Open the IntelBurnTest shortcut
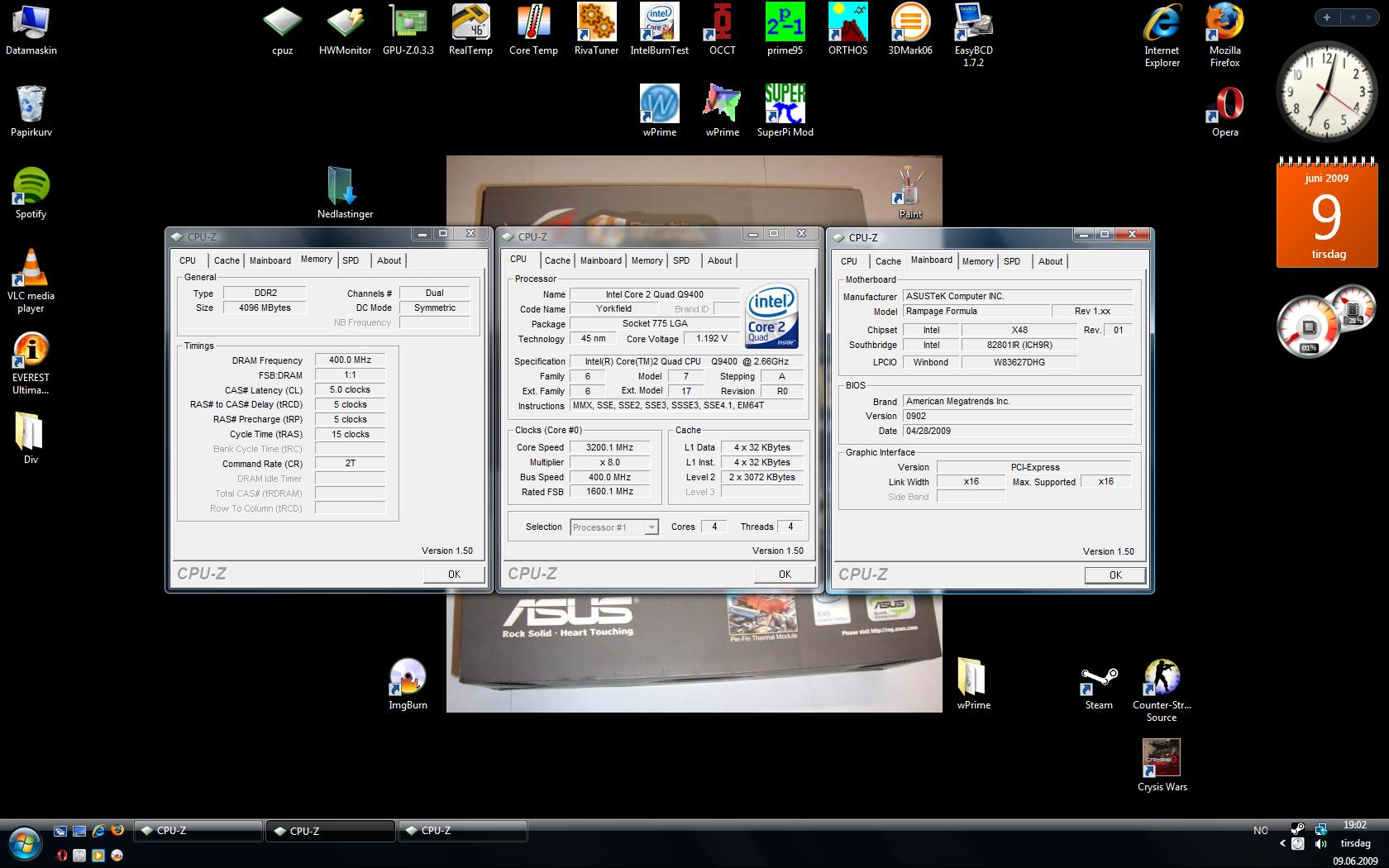The width and height of the screenshot is (1389, 868). (660, 31)
